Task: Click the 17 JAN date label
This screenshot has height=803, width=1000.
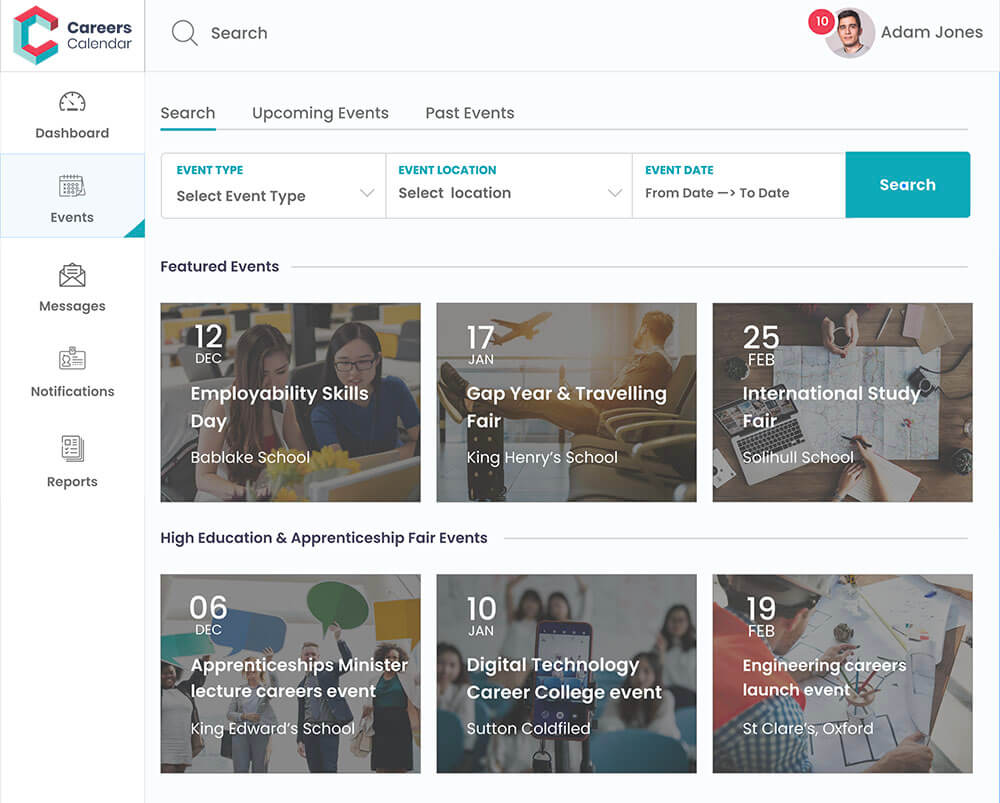Action: [x=481, y=345]
